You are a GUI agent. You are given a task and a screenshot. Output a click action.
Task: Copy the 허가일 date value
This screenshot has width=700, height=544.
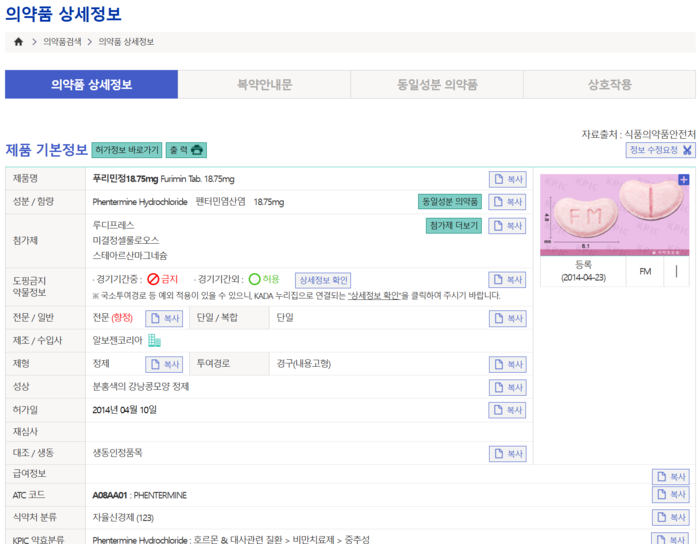[507, 410]
